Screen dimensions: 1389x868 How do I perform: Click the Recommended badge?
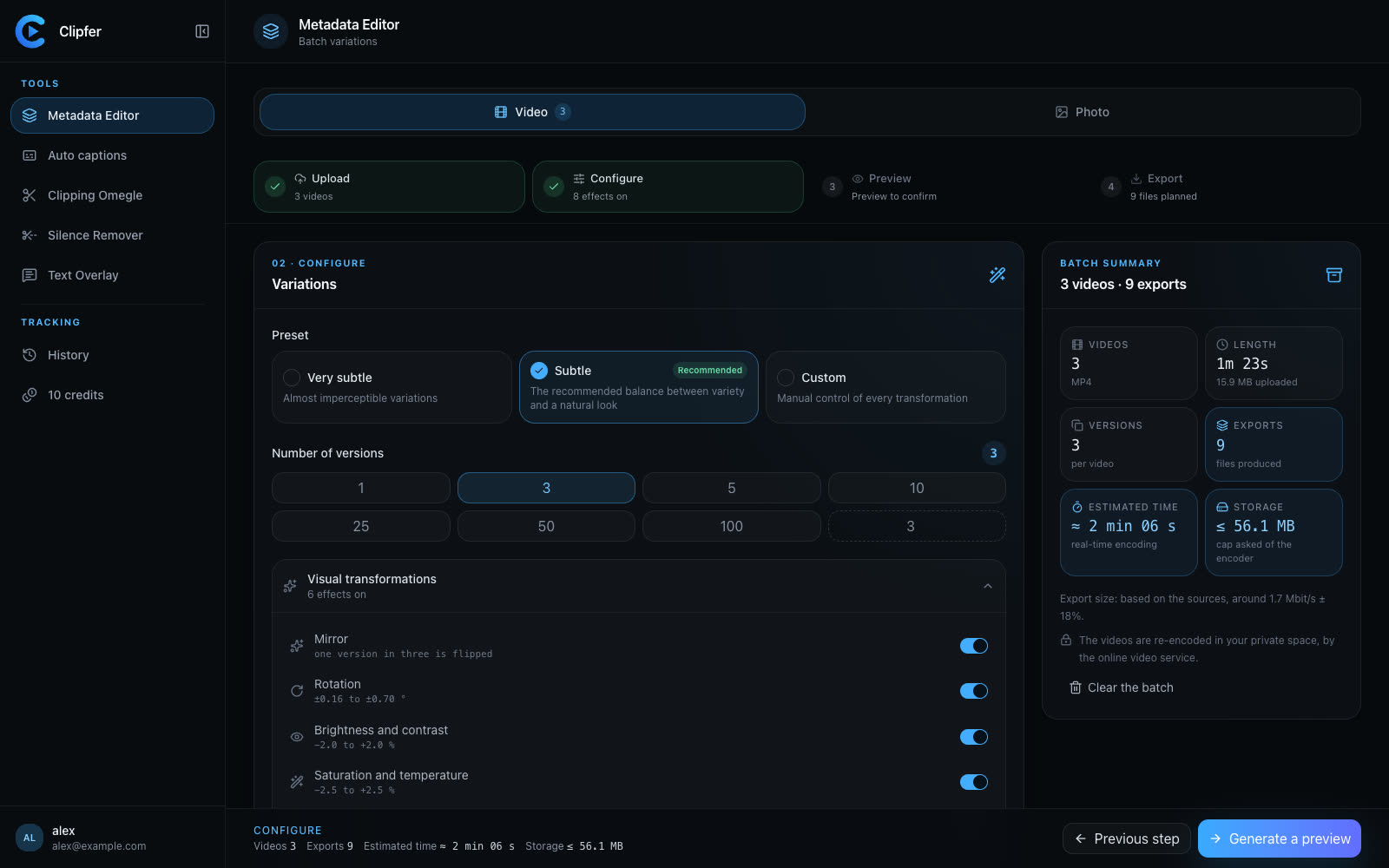[710, 370]
